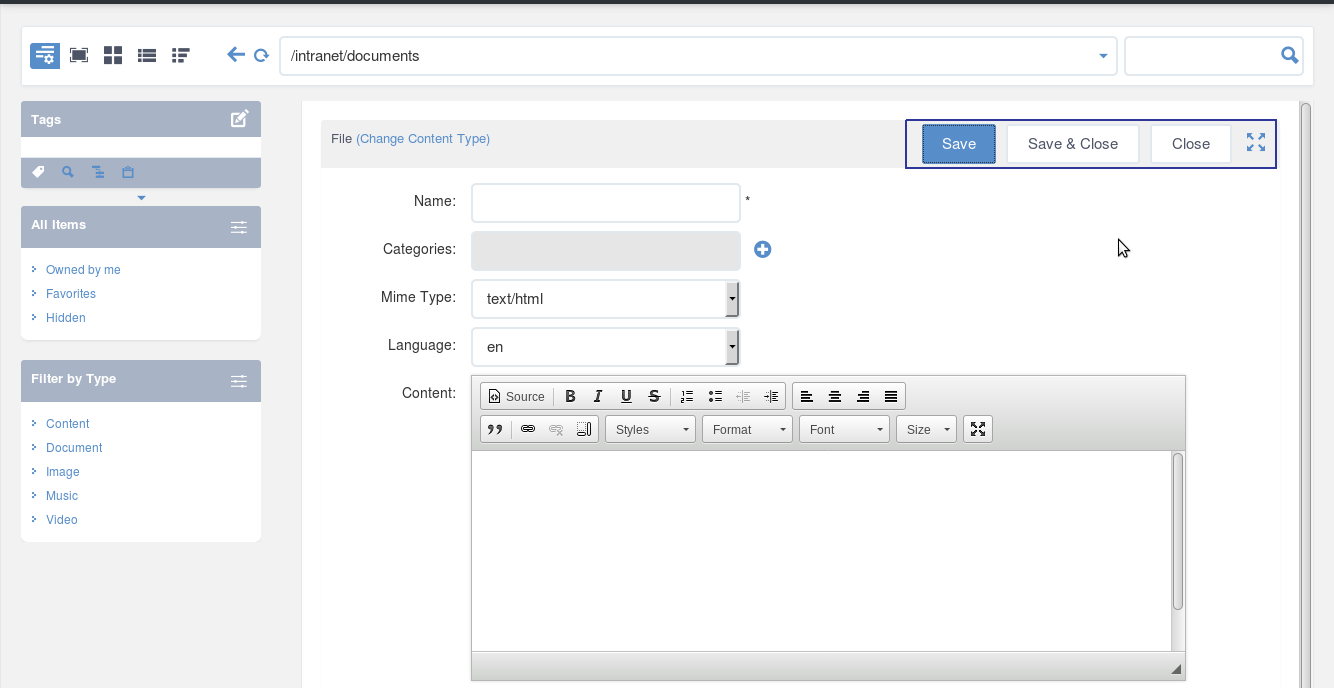Justify text alignment
Viewport: 1334px width, 688px height.
tap(891, 396)
